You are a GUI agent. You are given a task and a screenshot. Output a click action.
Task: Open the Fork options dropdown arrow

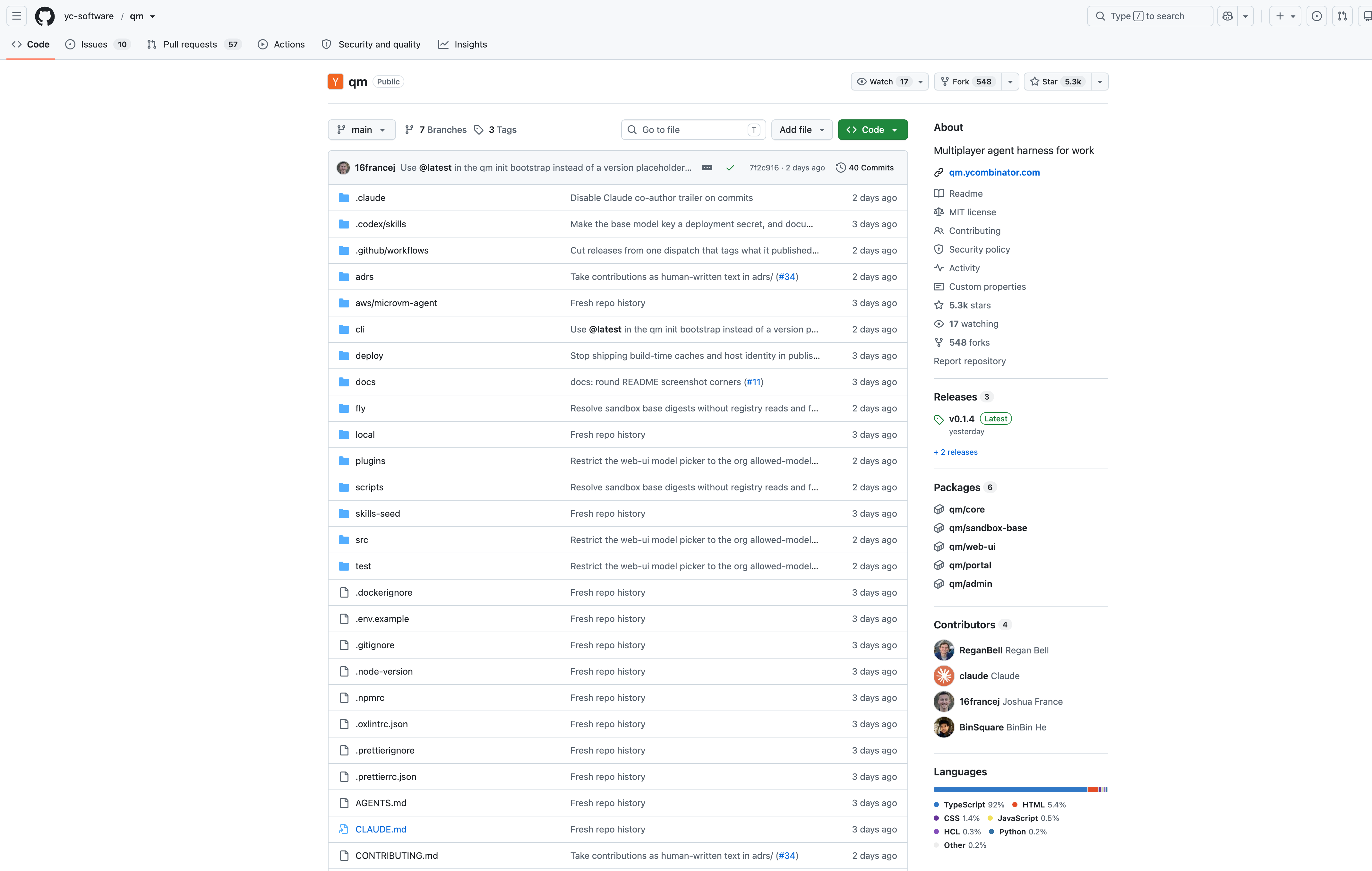(x=1010, y=82)
